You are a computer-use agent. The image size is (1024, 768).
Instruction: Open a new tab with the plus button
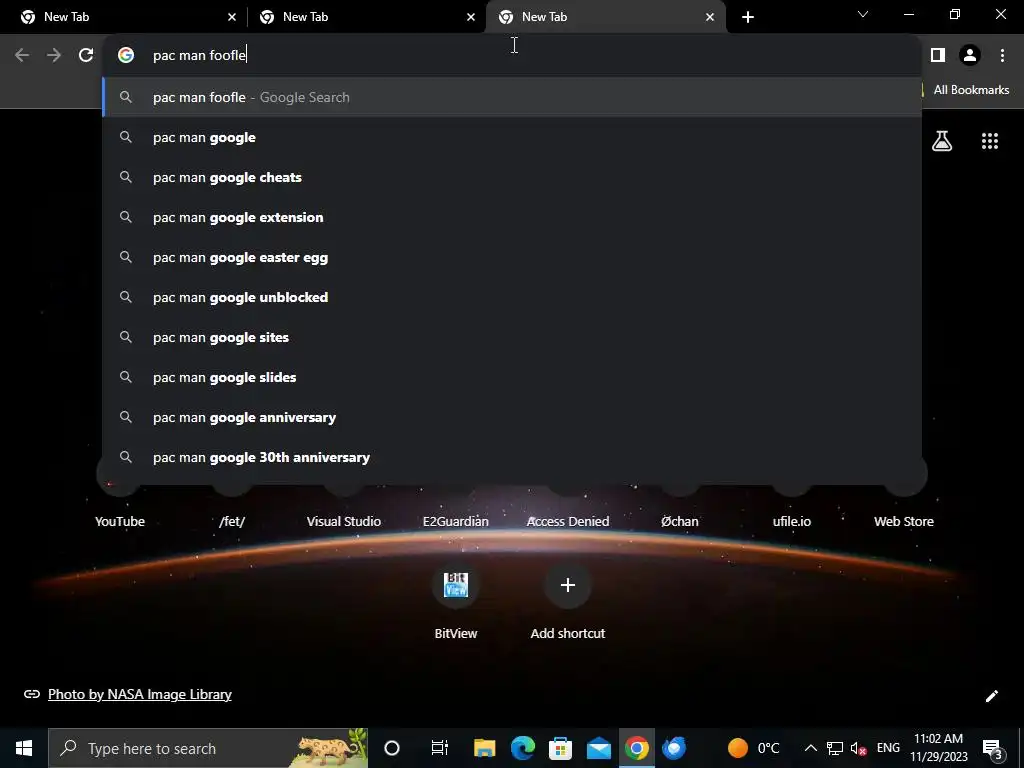748,17
